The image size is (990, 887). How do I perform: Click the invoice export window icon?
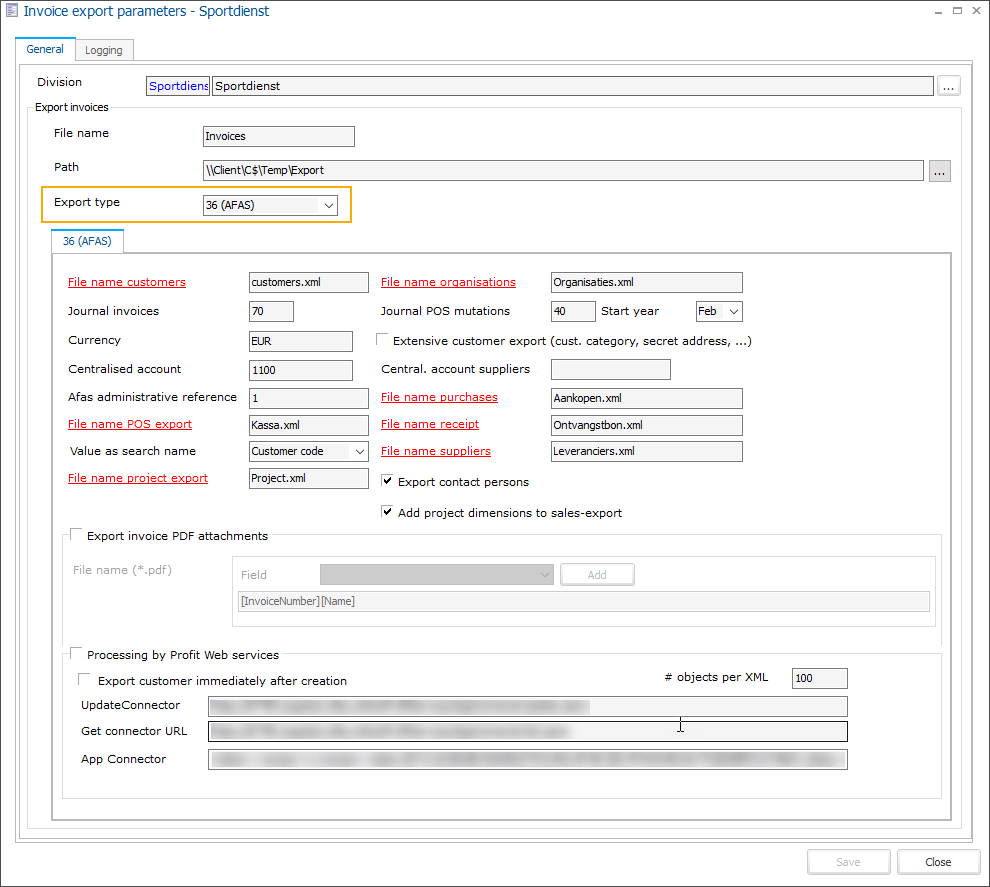pyautogui.click(x=12, y=10)
